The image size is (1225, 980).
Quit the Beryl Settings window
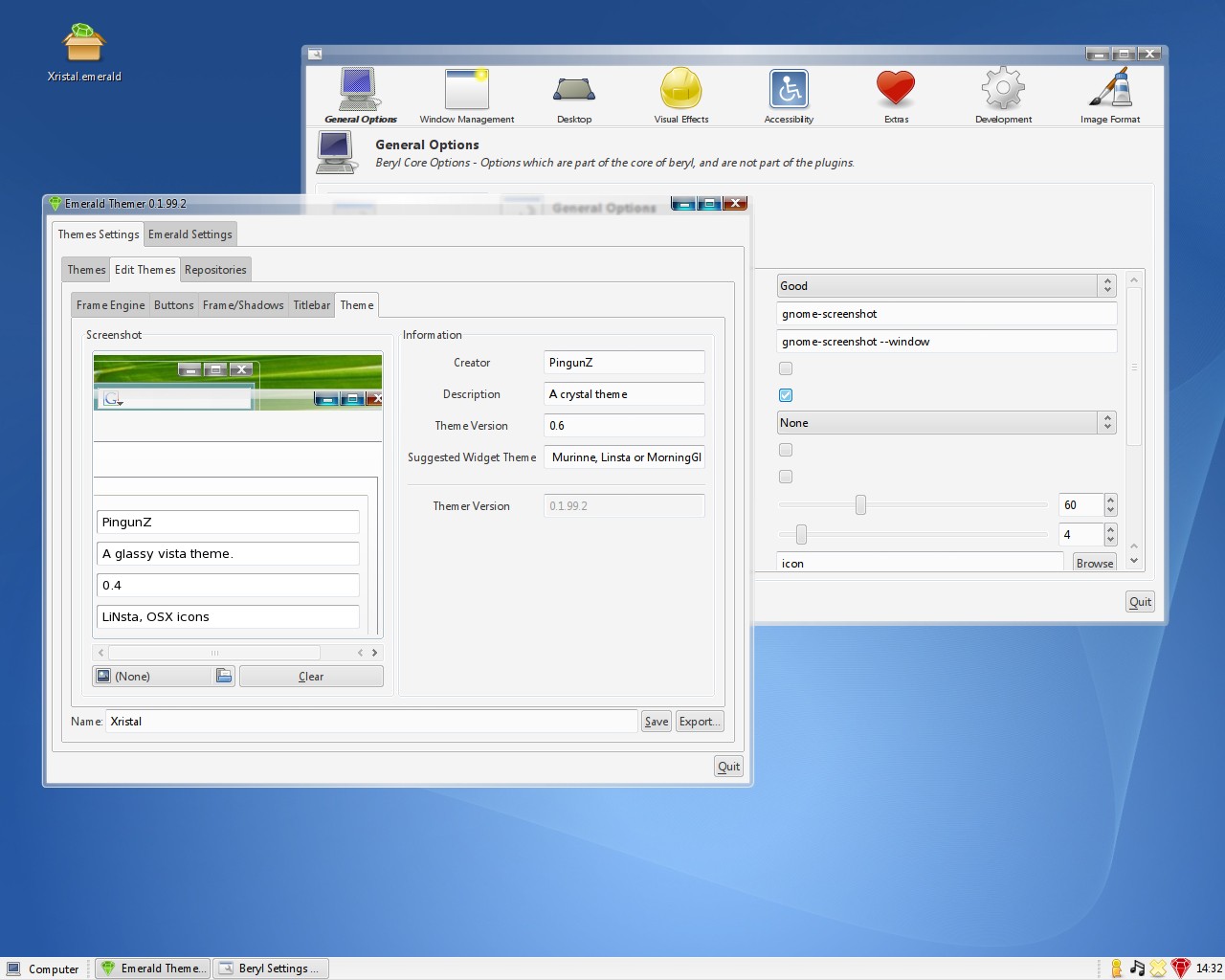1140,602
